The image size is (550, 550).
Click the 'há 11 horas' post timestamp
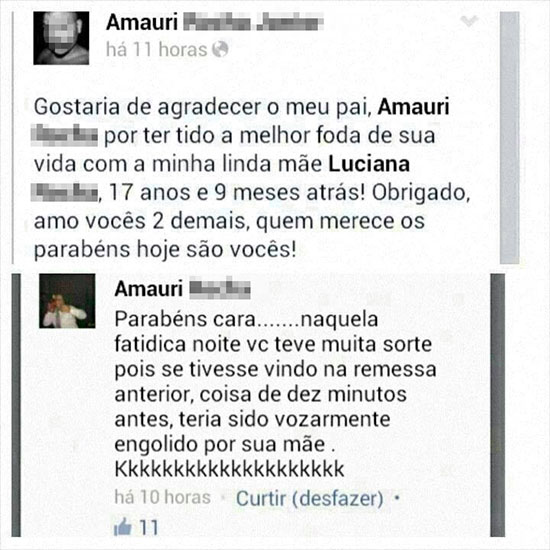pyautogui.click(x=156, y=49)
